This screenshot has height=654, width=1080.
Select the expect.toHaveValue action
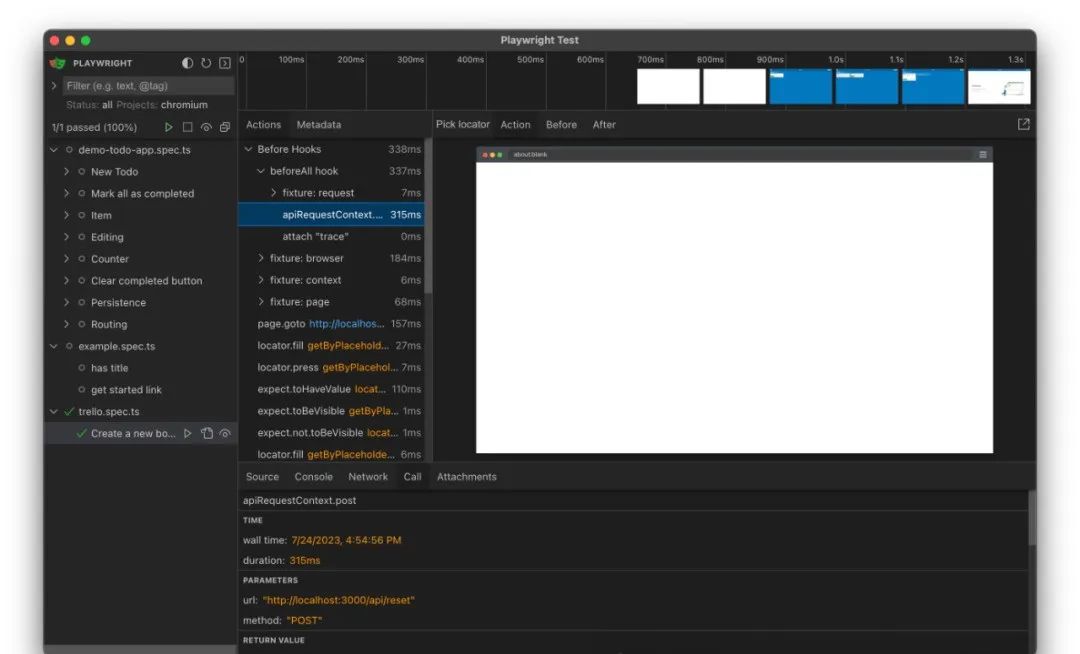point(331,389)
